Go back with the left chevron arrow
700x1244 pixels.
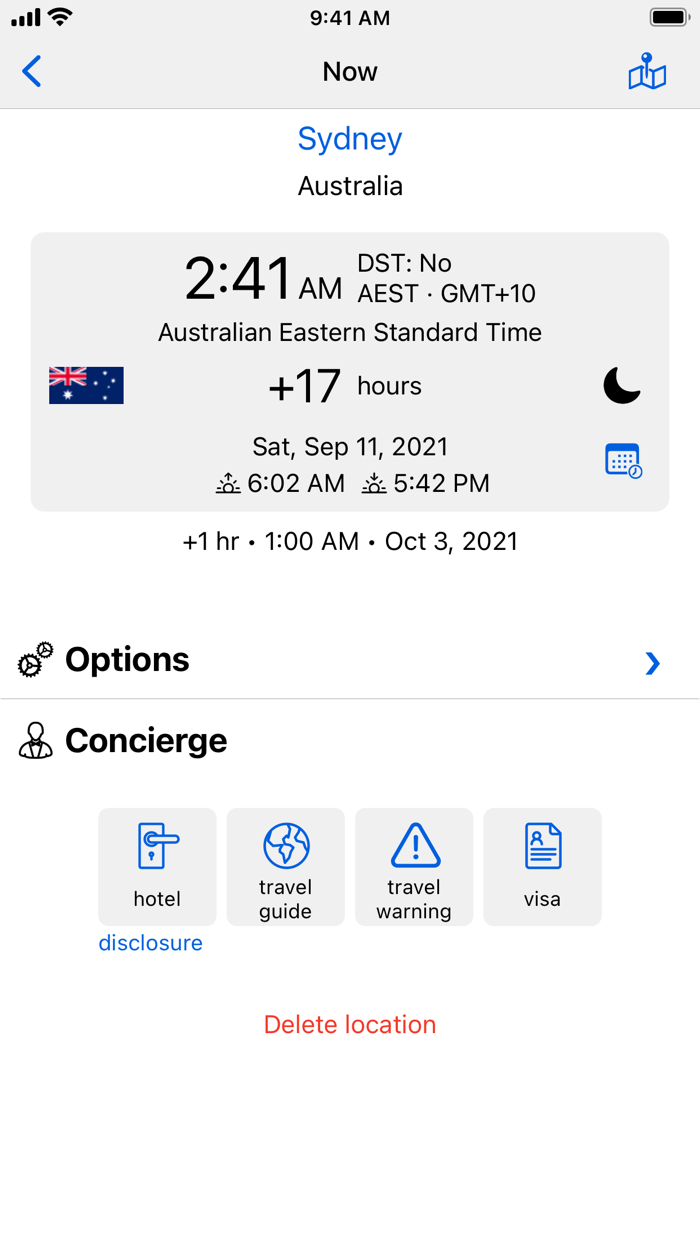tap(31, 72)
